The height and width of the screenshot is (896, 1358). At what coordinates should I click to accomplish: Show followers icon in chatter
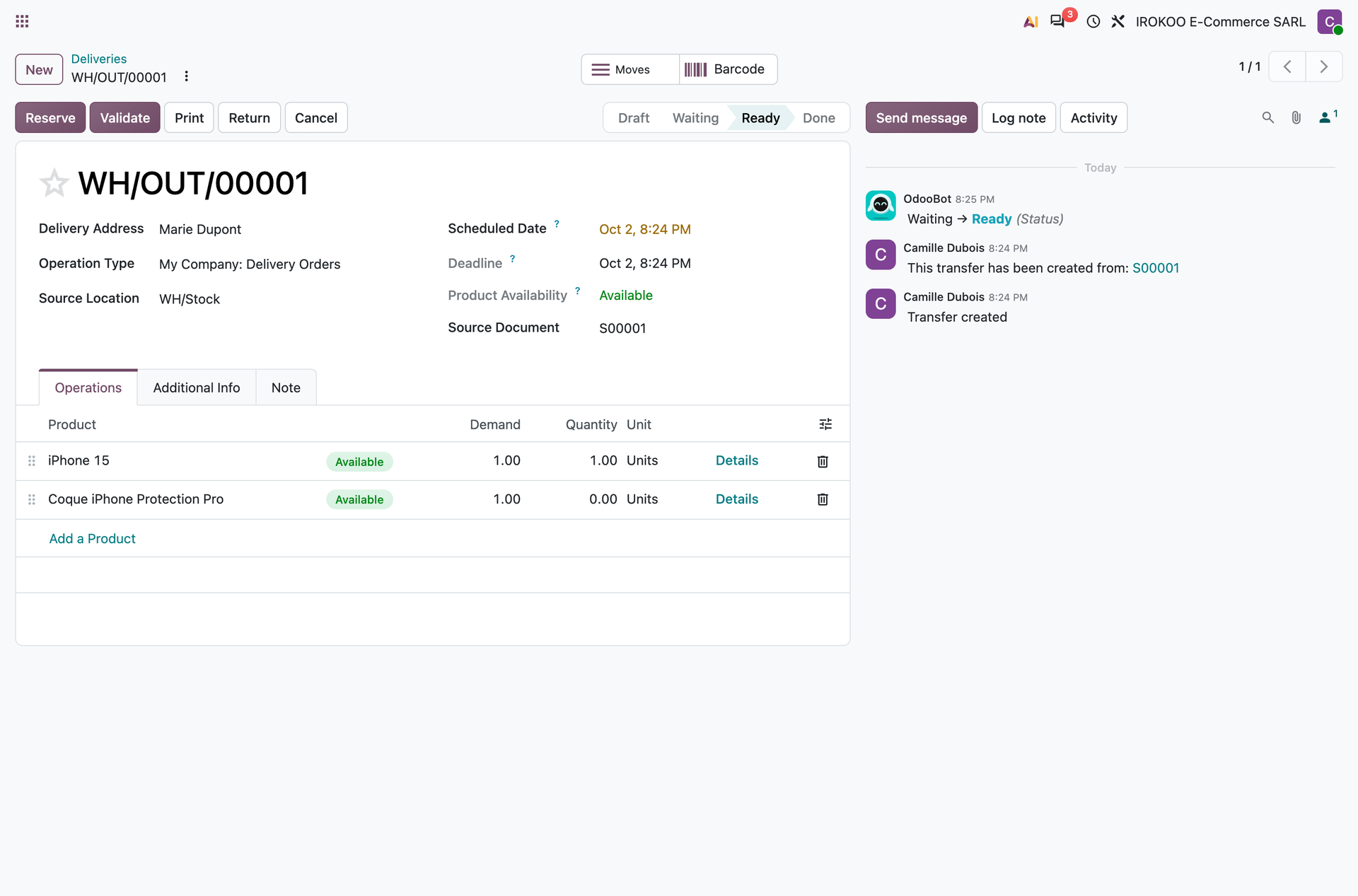(1328, 117)
